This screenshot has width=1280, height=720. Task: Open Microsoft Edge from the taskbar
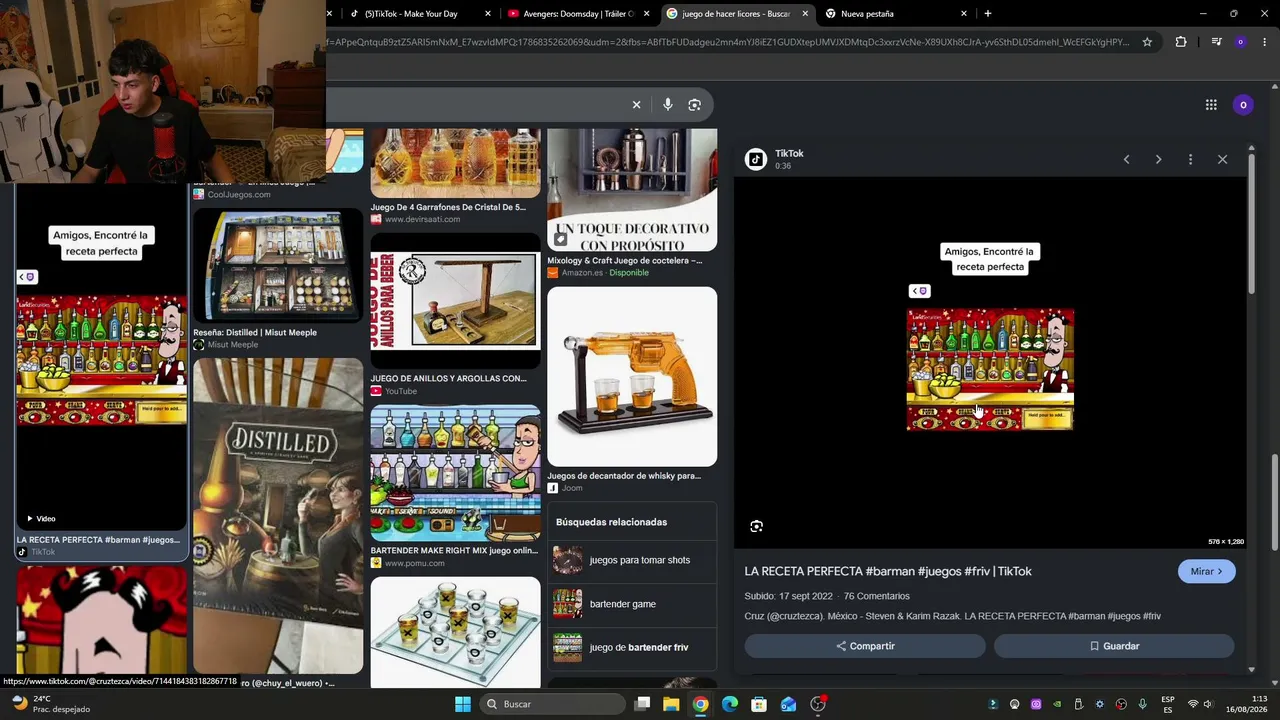[x=730, y=704]
